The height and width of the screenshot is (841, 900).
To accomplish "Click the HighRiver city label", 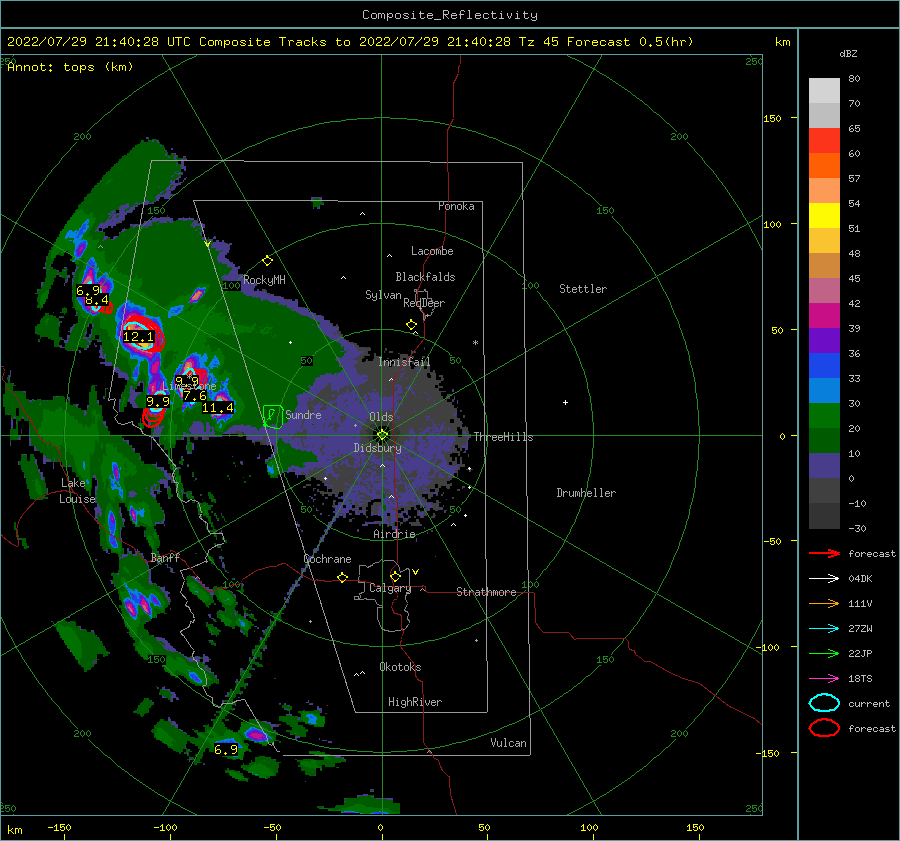I will tap(415, 702).
